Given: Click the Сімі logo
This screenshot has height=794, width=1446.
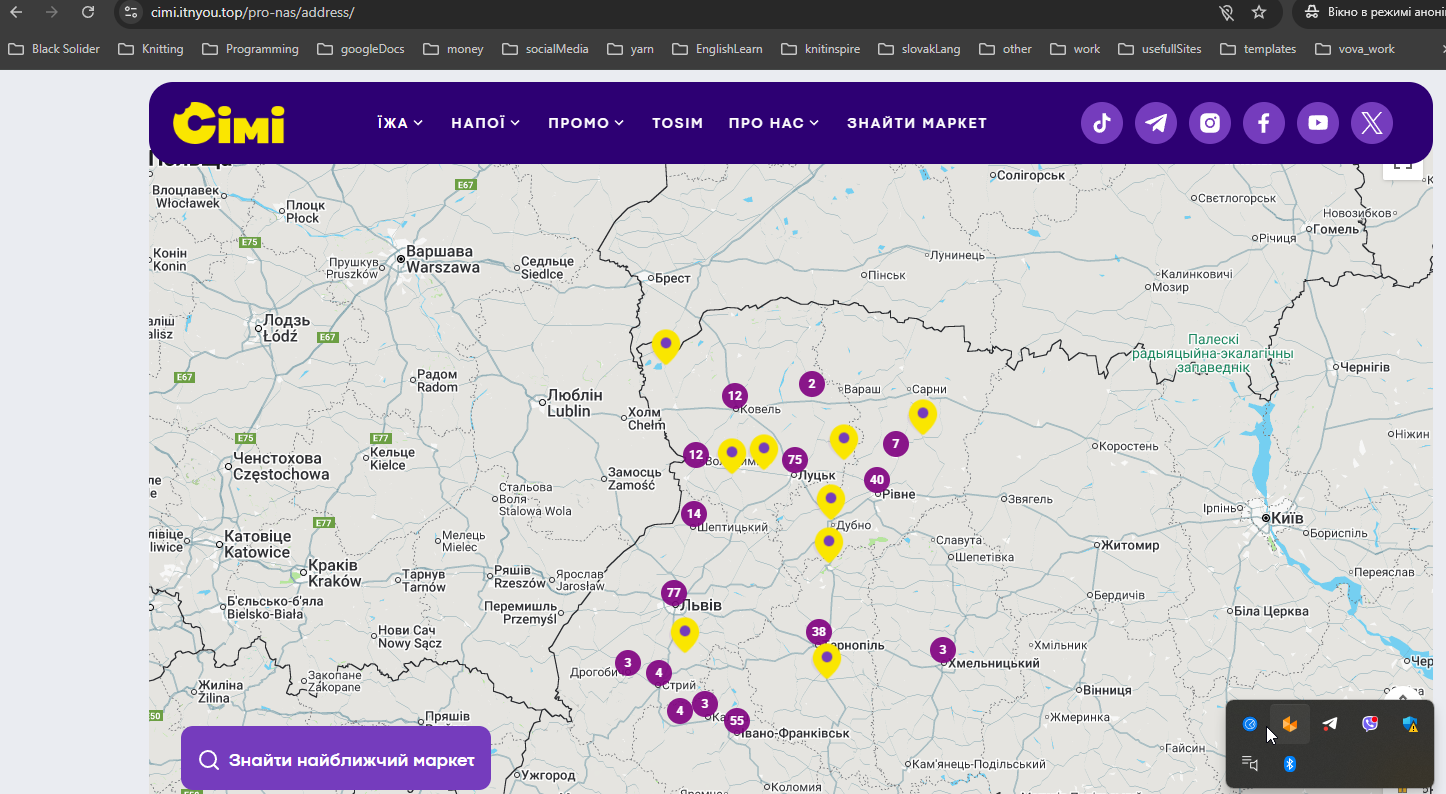Looking at the screenshot, I should 229,123.
